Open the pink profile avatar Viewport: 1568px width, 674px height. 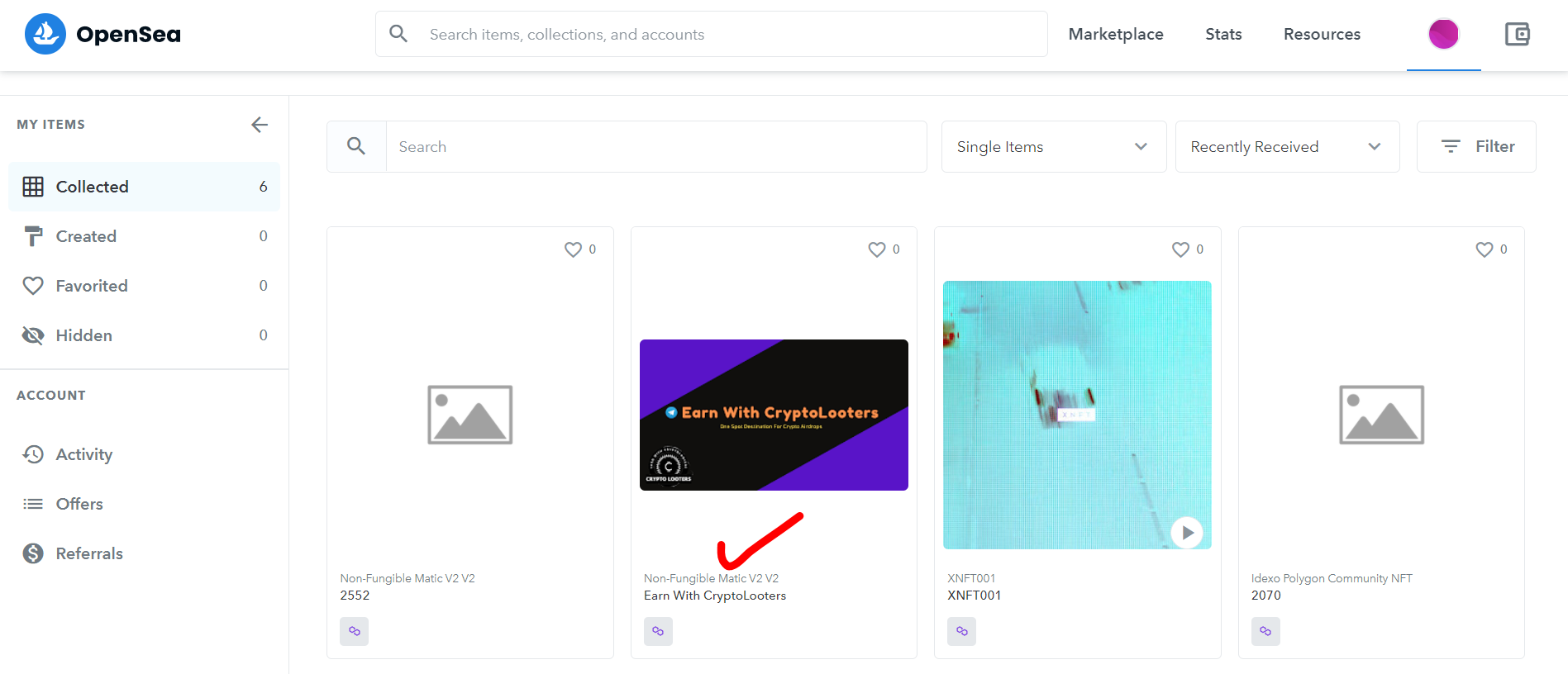point(1443,34)
